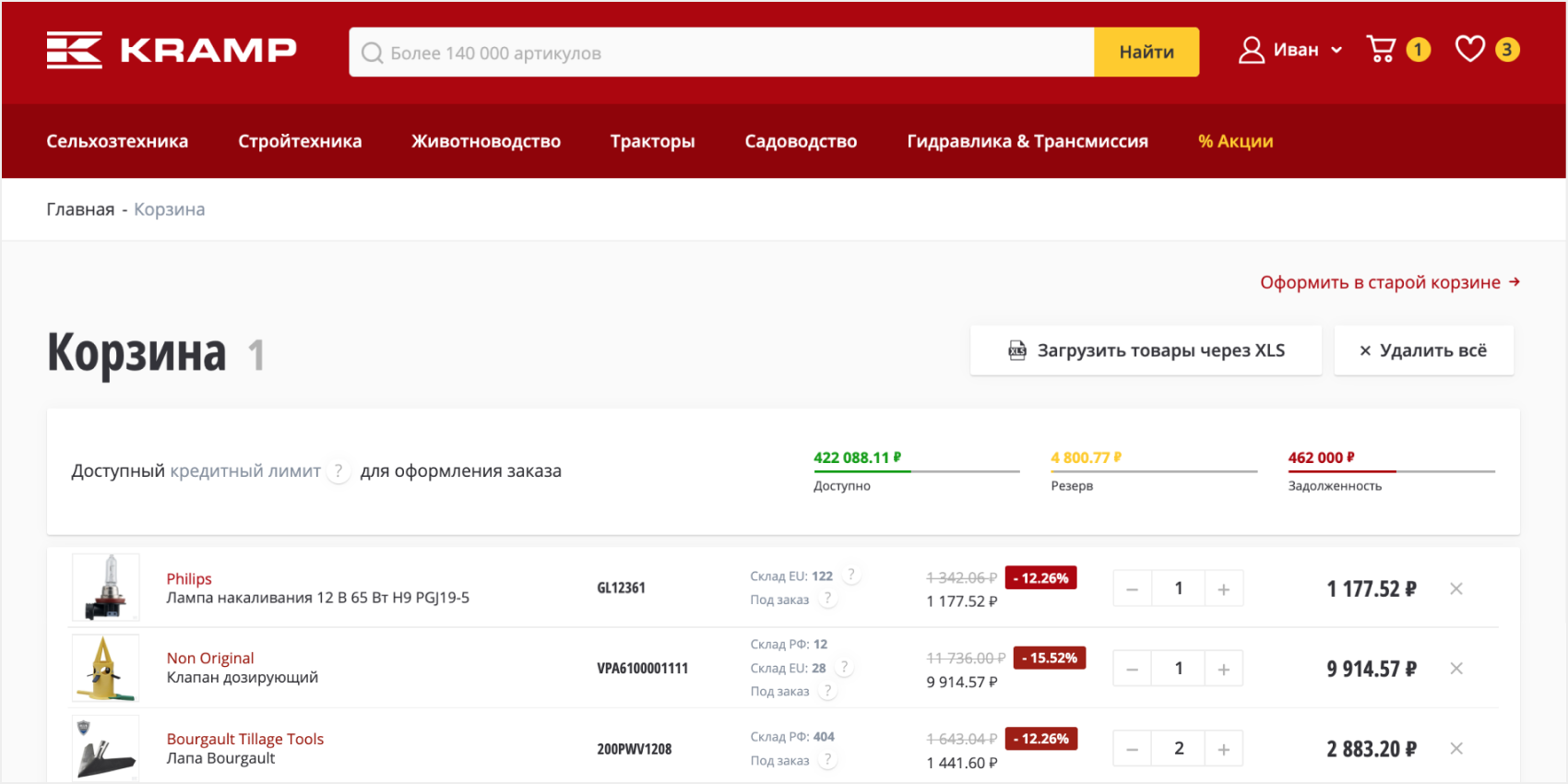1568x784 pixels.
Task: Open the shopping cart icon
Action: 1381,49
